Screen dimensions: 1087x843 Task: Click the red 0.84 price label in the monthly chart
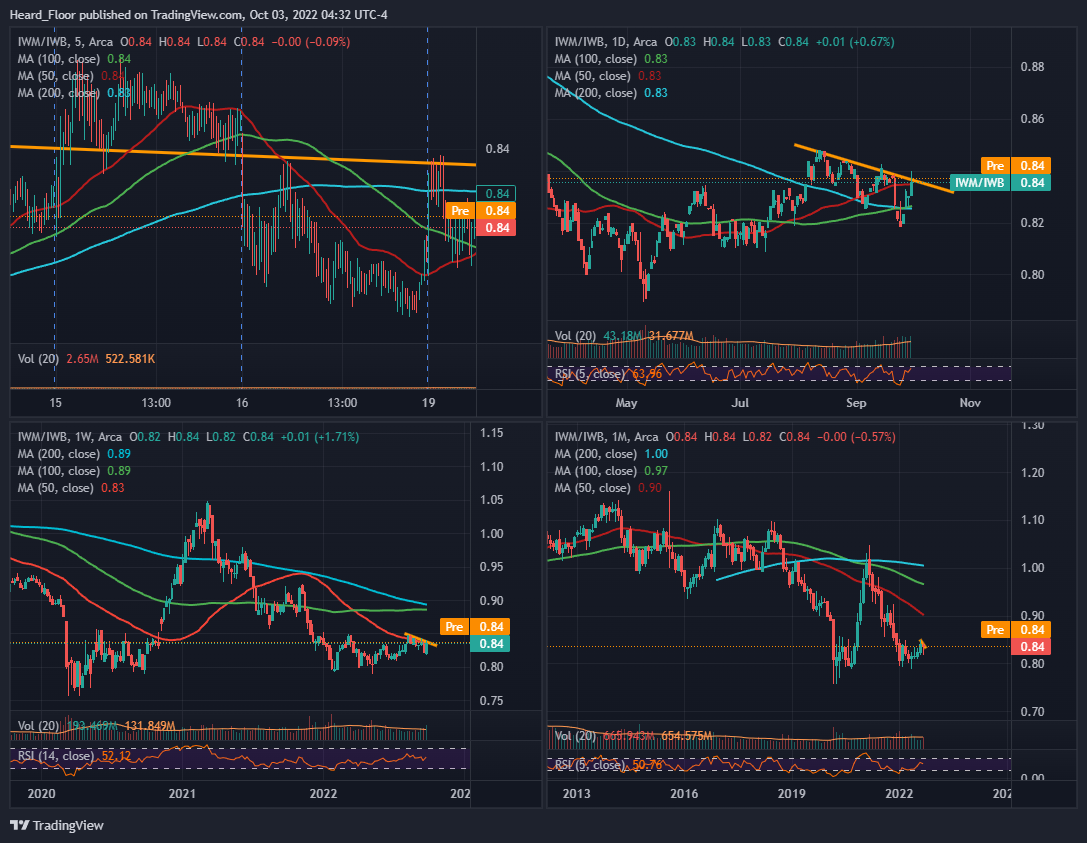click(1032, 646)
